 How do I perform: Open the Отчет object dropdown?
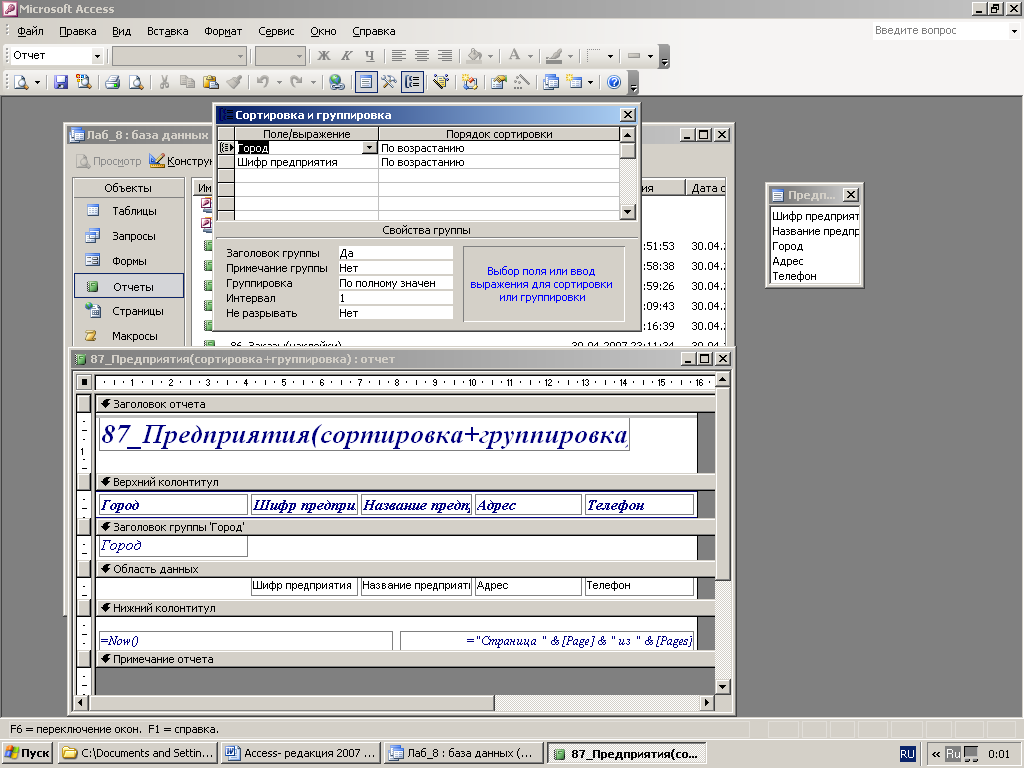97,56
